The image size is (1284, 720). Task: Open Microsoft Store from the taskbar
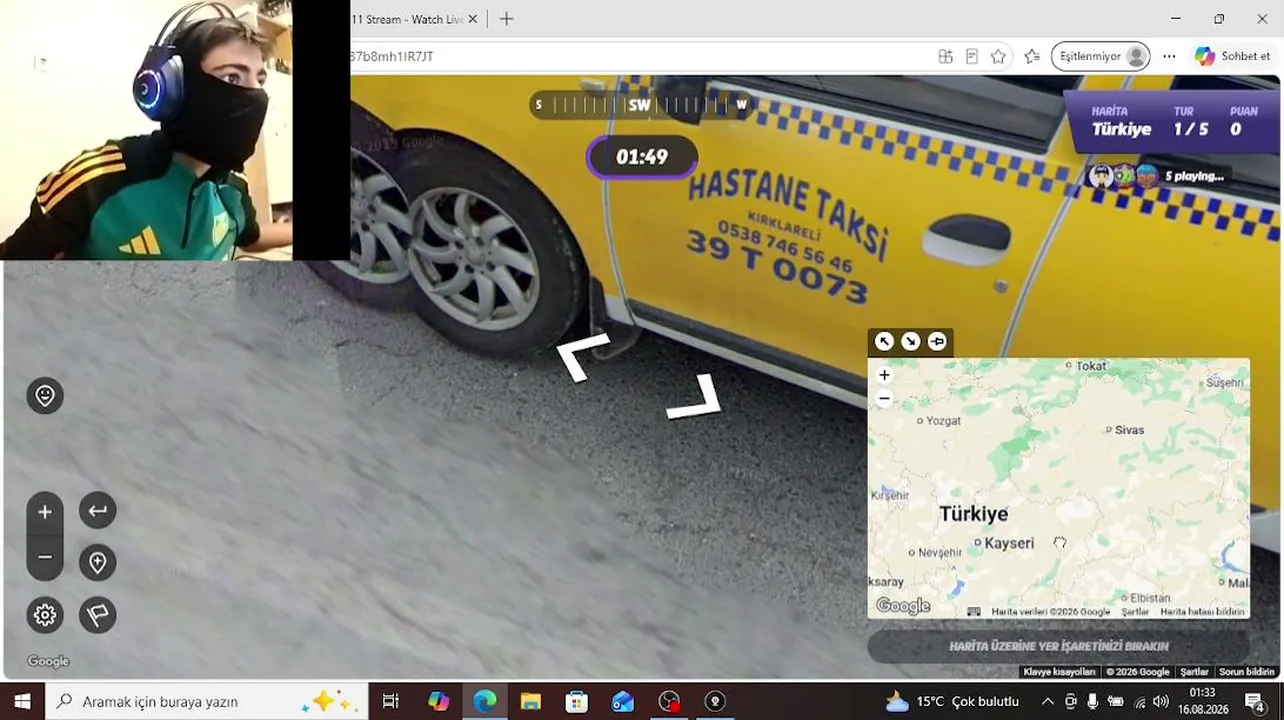tap(577, 701)
